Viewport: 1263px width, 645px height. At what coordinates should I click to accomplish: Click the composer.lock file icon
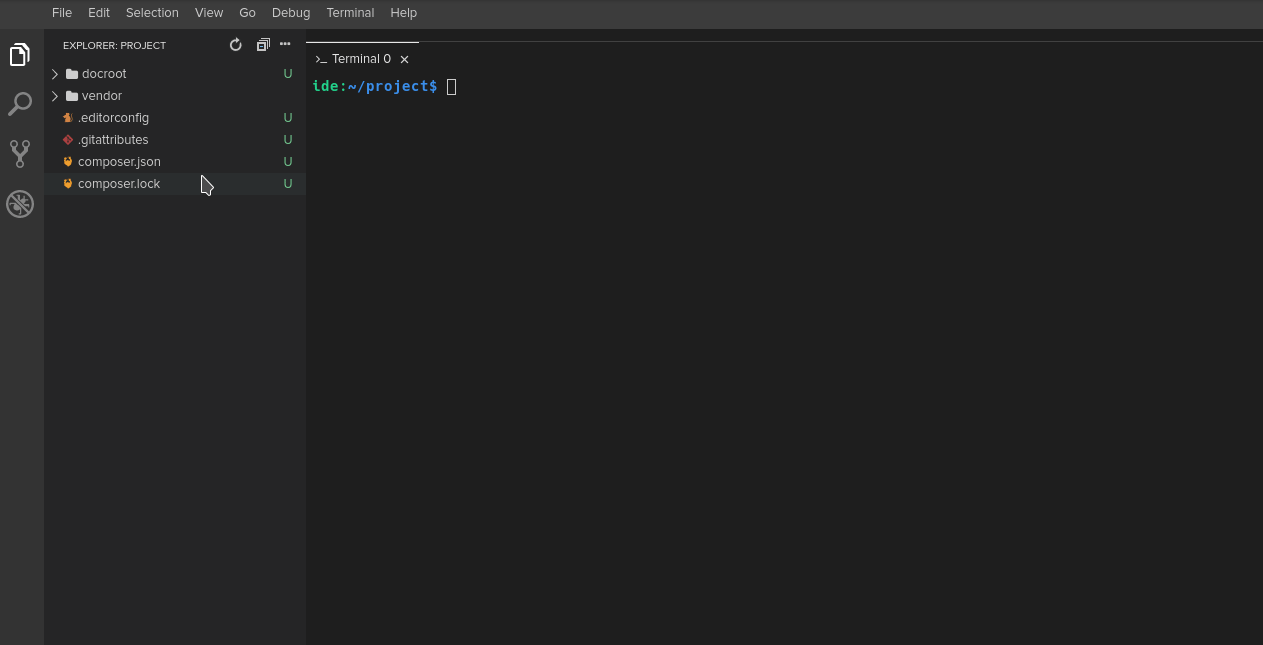pyautogui.click(x=68, y=184)
